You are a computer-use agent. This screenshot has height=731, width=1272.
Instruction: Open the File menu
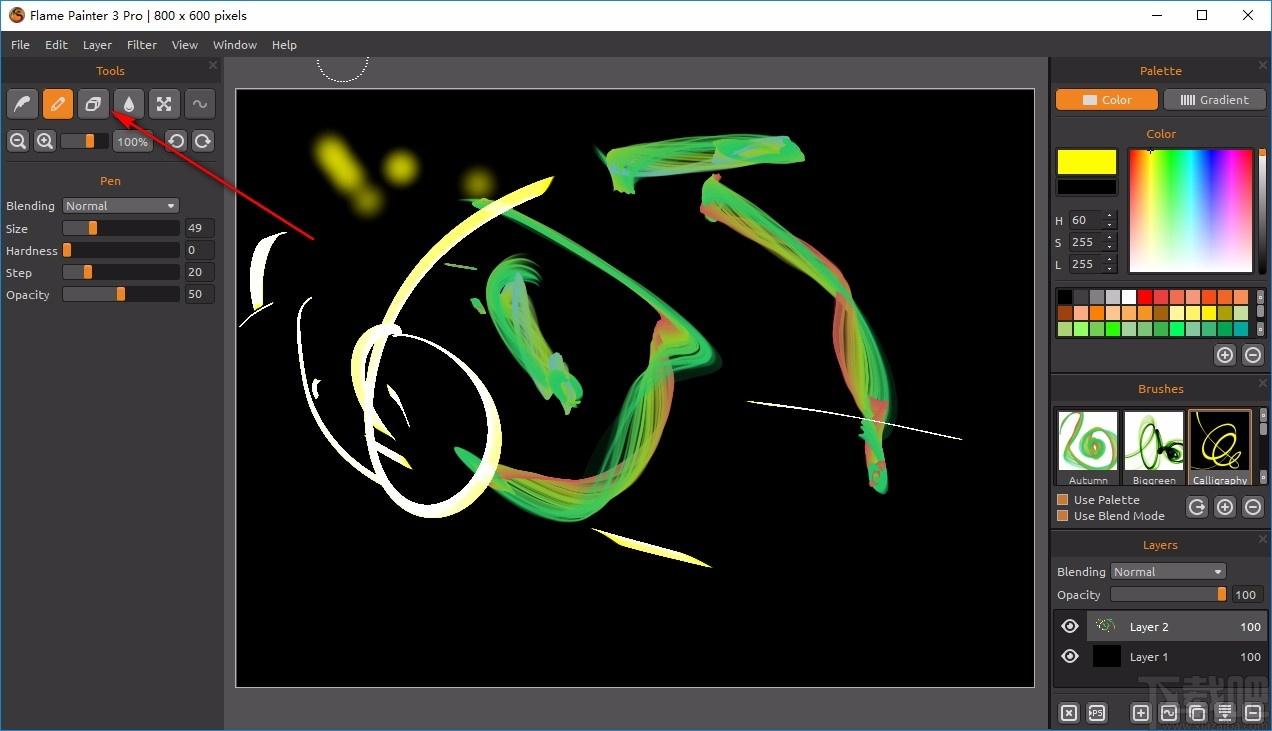click(x=20, y=45)
